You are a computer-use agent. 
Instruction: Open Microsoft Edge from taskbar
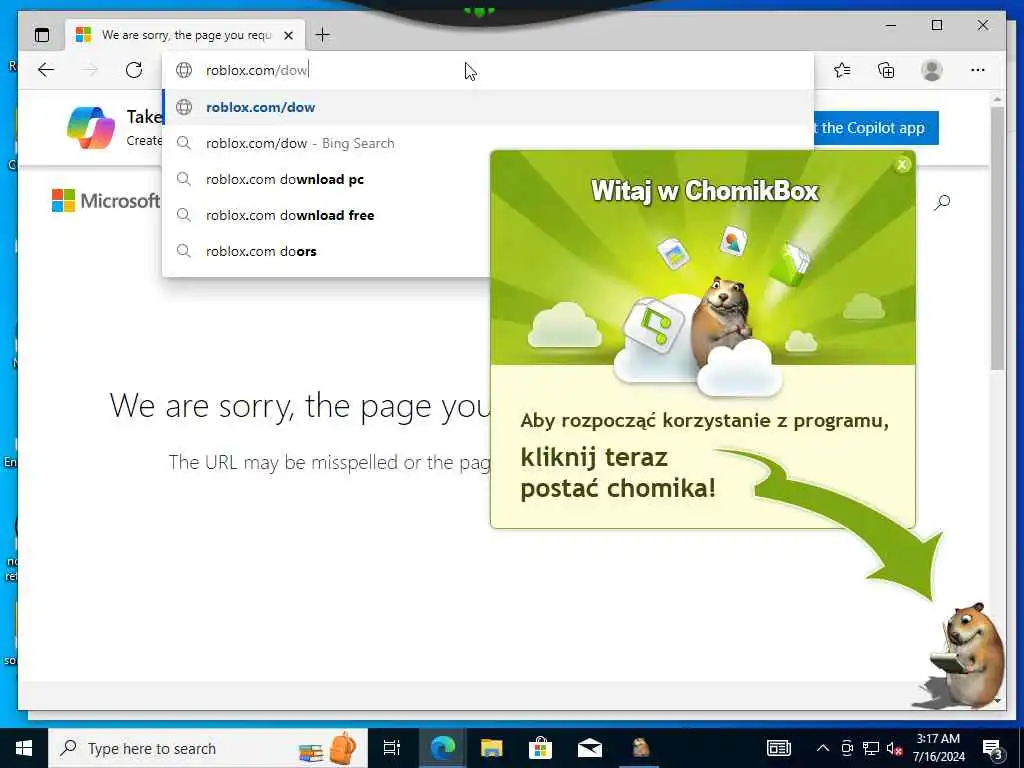pyautogui.click(x=442, y=748)
